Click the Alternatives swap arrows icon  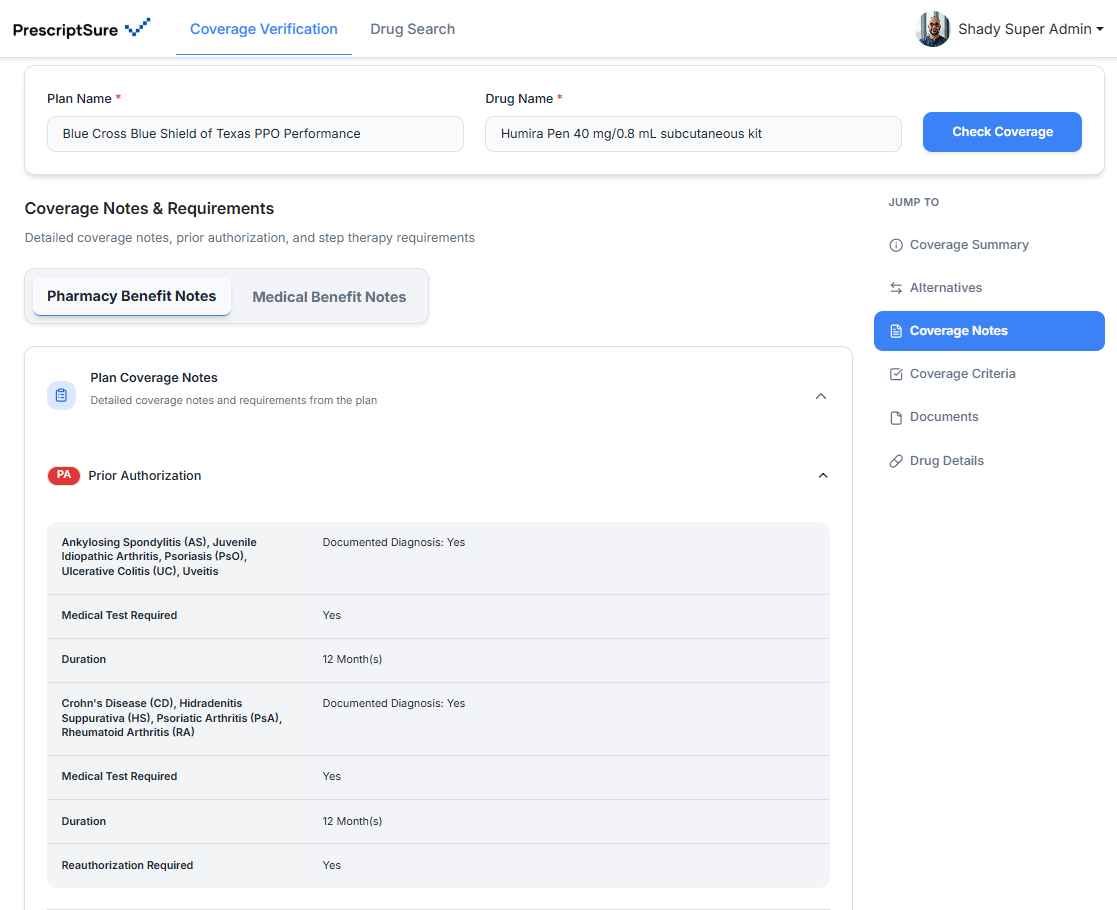[x=896, y=288]
